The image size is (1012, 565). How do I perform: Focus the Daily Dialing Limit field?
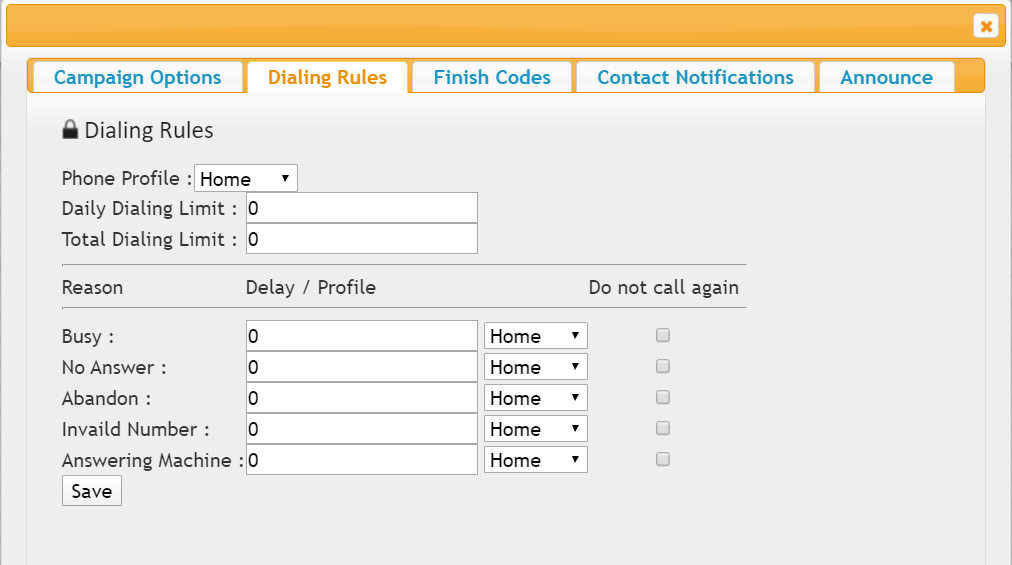click(x=361, y=208)
